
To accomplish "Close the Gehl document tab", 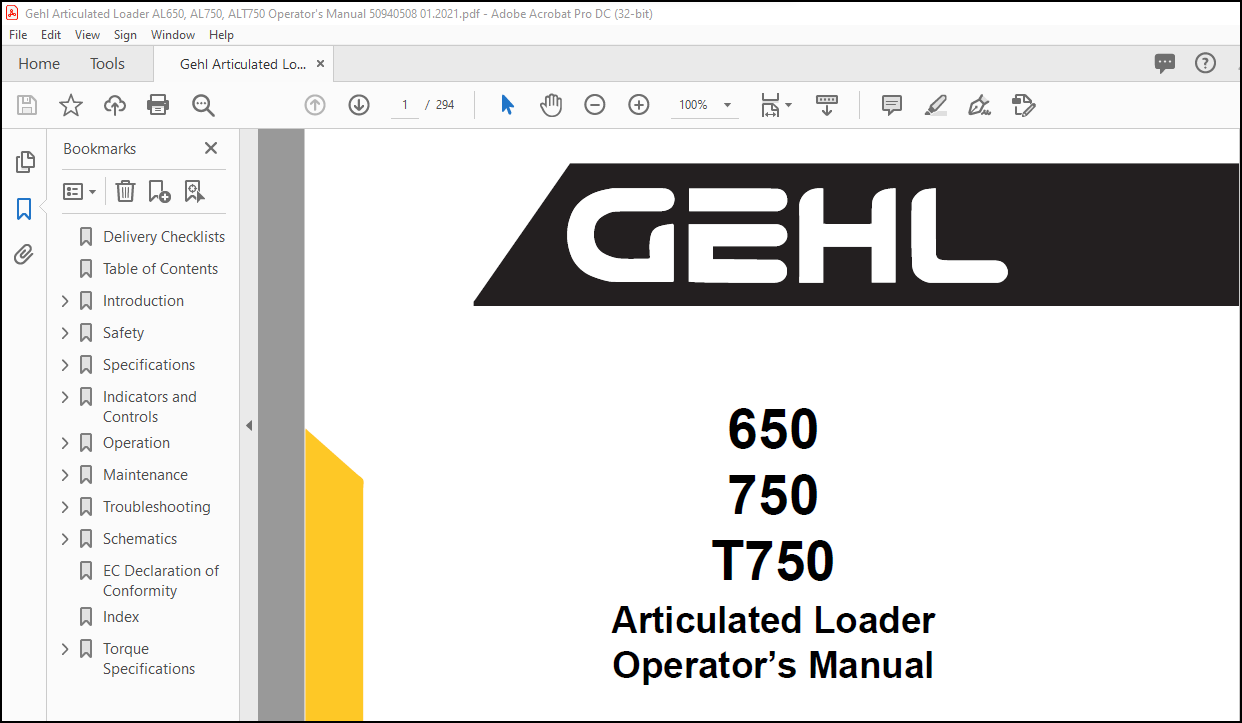I will pos(320,64).
